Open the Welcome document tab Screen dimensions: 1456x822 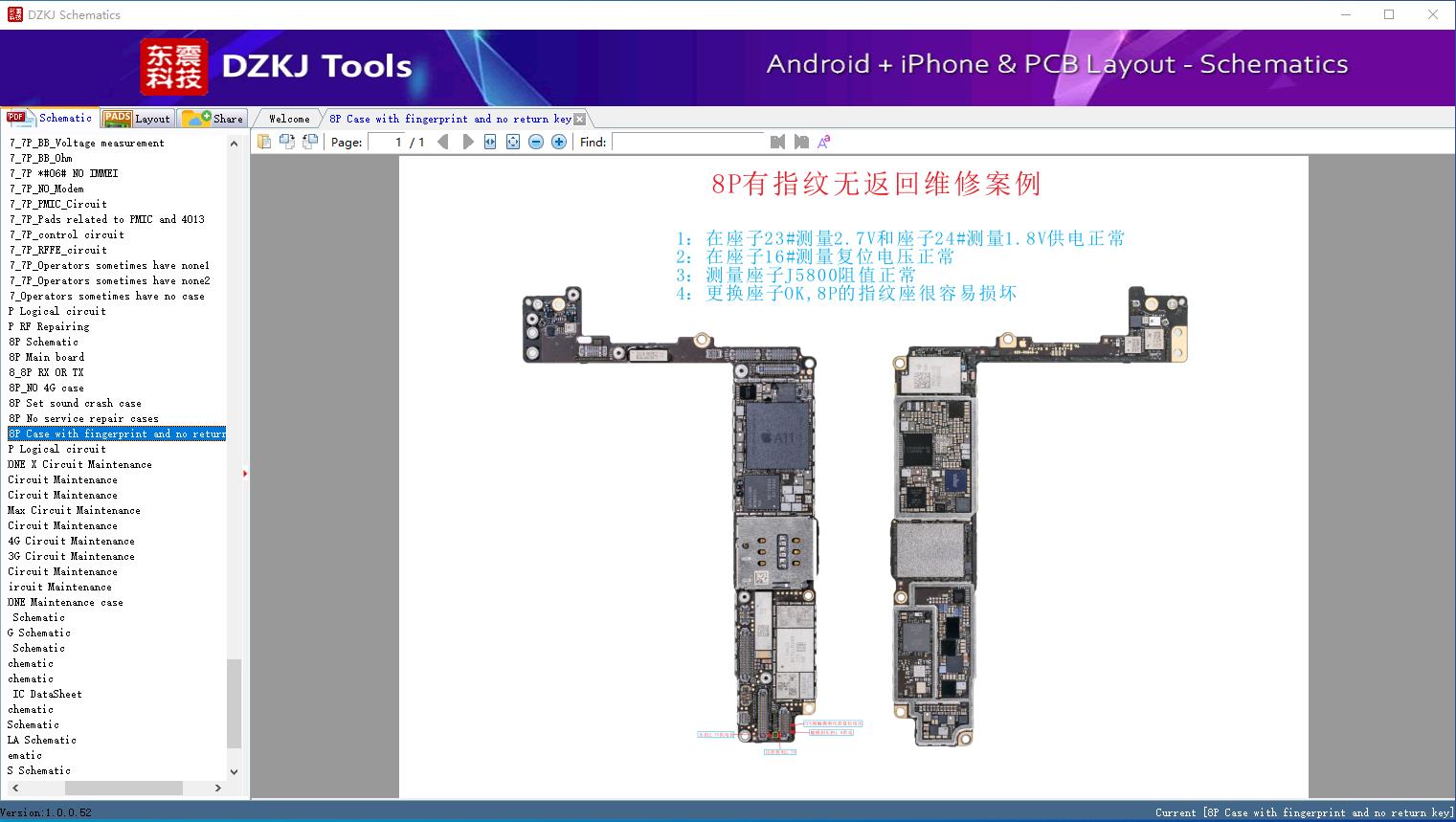pyautogui.click(x=289, y=119)
